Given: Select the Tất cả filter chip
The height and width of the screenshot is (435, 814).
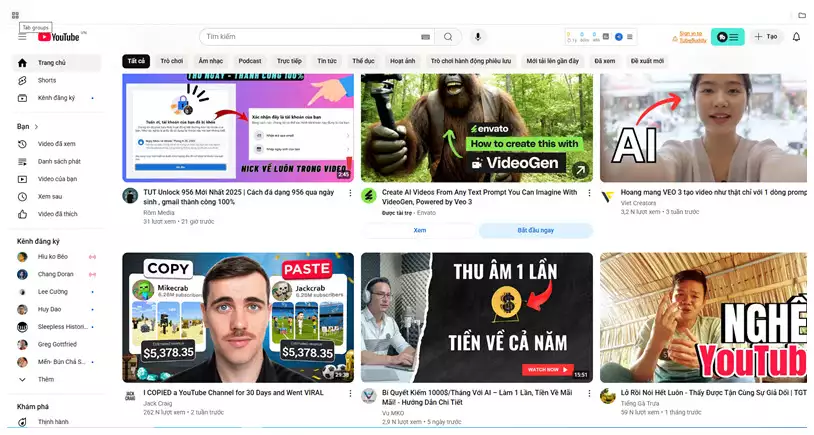Looking at the screenshot, I should pos(136,61).
